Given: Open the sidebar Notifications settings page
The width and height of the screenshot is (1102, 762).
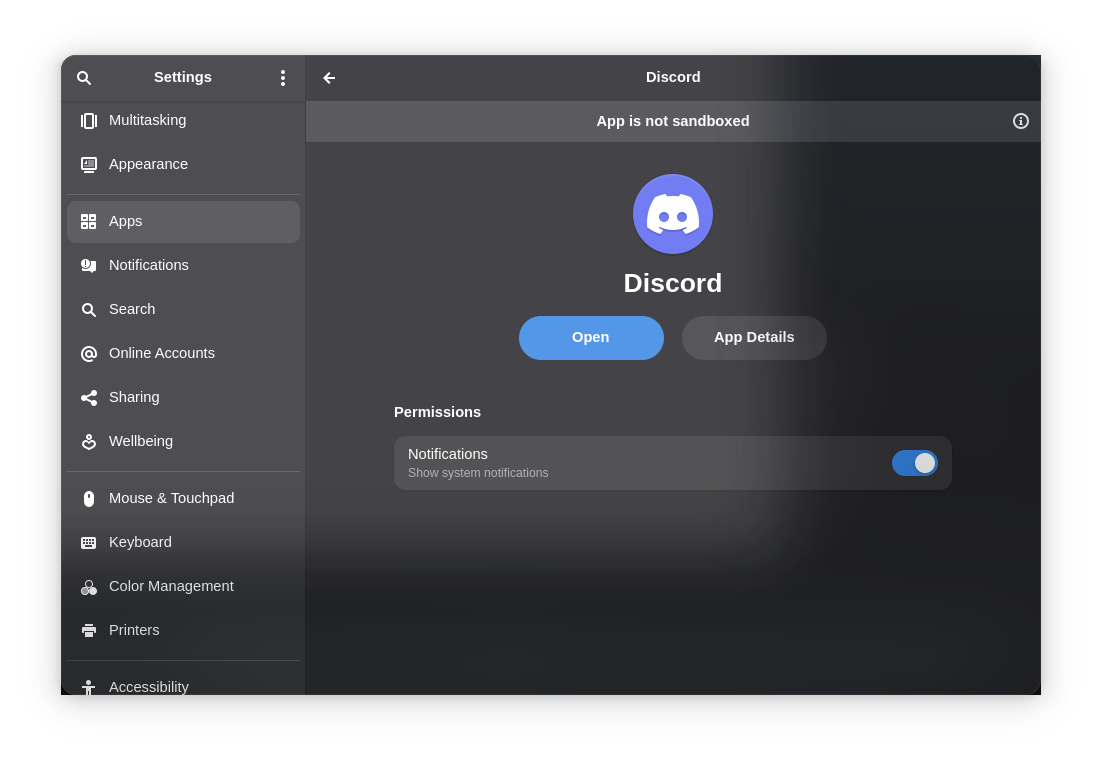Looking at the screenshot, I should coord(183,265).
